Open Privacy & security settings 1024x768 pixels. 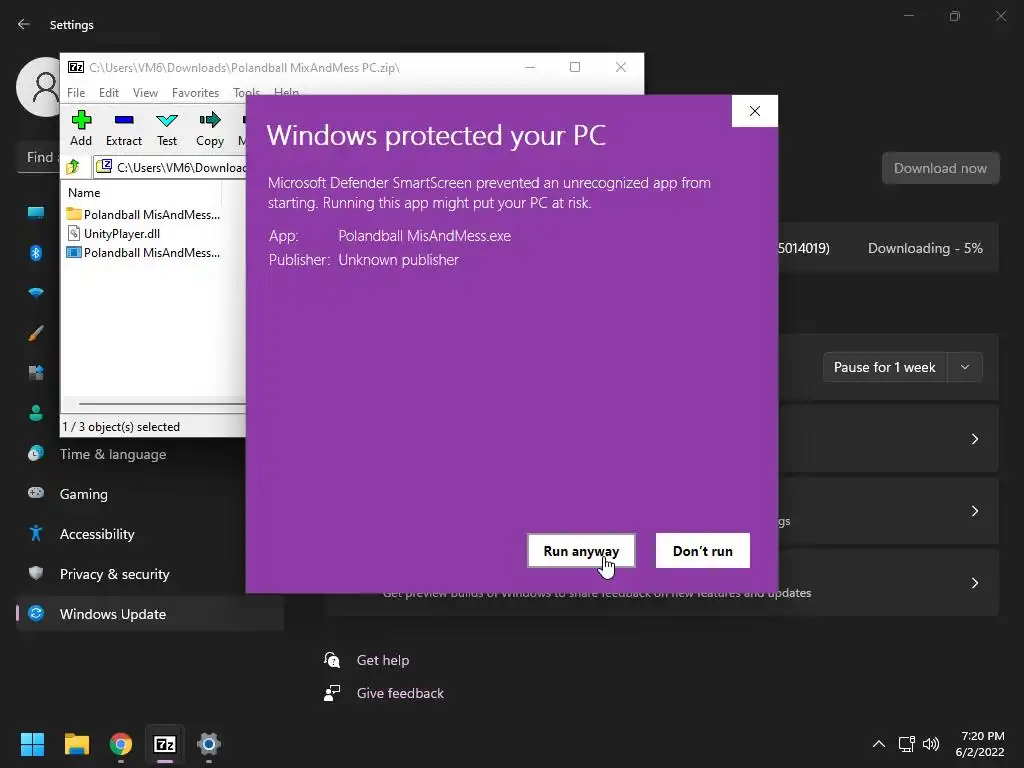(114, 573)
